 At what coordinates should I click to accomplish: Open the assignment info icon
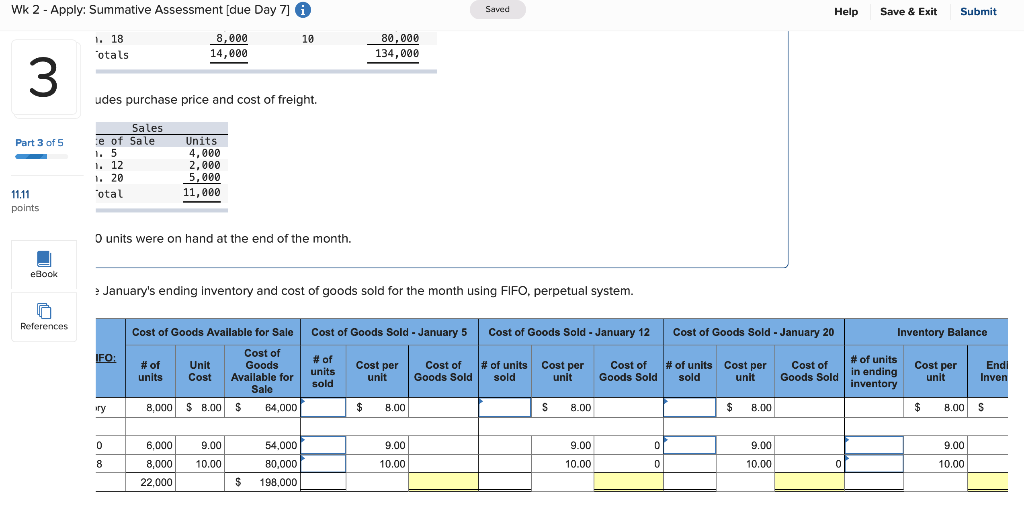(303, 10)
